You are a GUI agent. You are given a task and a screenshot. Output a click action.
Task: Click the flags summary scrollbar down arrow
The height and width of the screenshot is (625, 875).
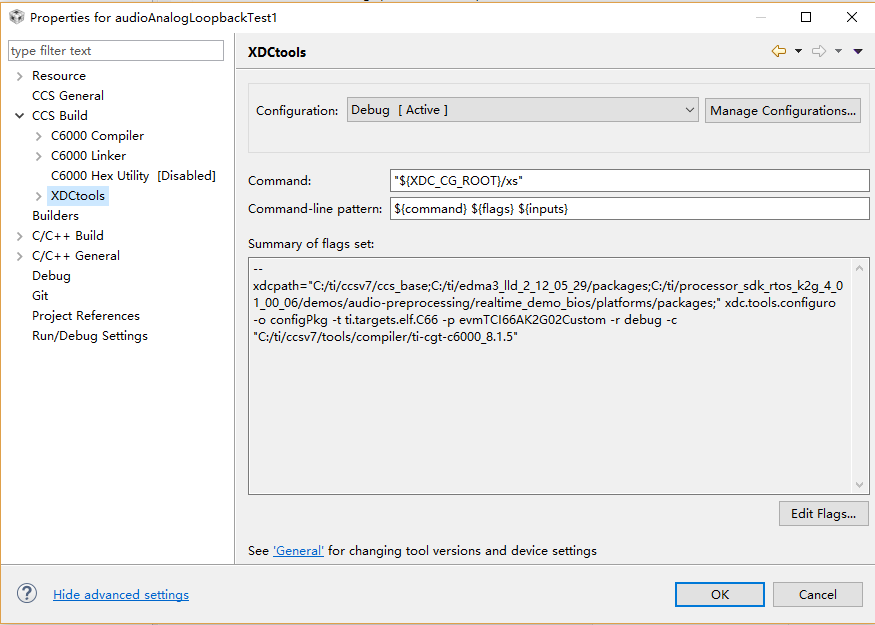click(859, 484)
